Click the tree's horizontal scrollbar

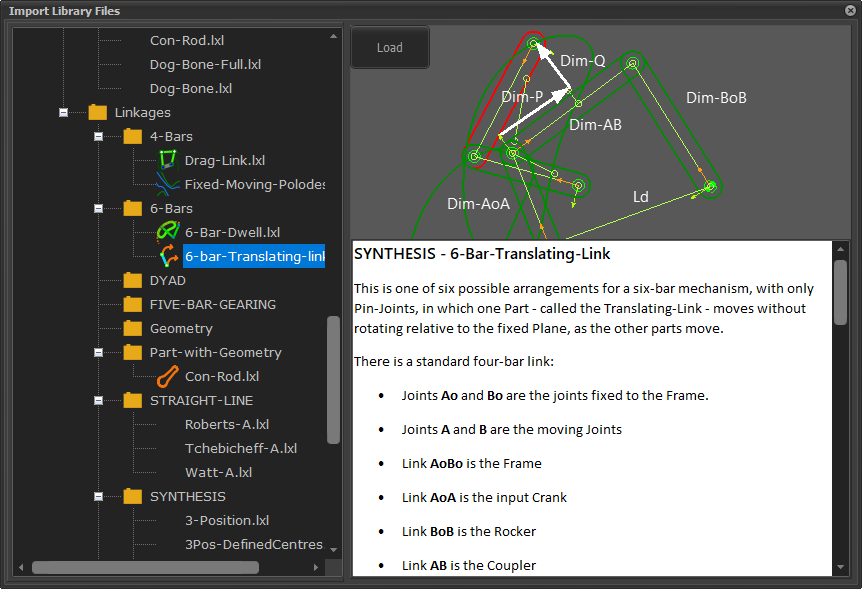coord(145,567)
